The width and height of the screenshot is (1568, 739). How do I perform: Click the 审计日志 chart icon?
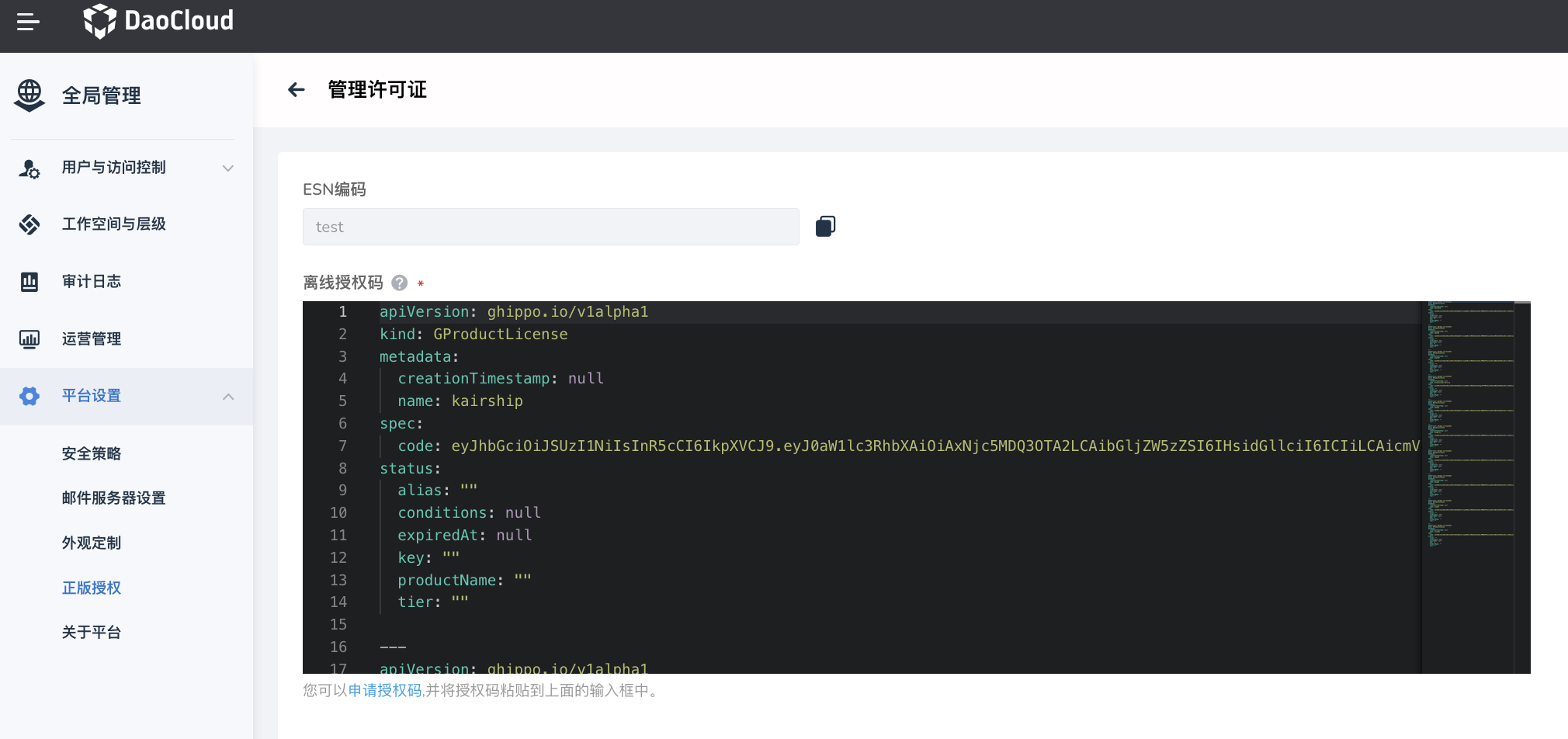(x=29, y=282)
